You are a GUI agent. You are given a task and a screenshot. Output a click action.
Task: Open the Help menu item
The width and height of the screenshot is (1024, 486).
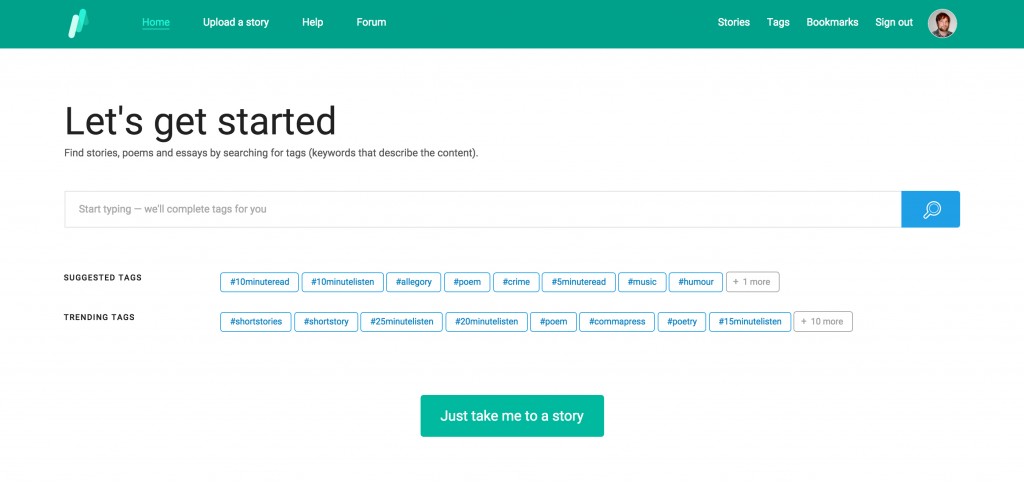(312, 22)
